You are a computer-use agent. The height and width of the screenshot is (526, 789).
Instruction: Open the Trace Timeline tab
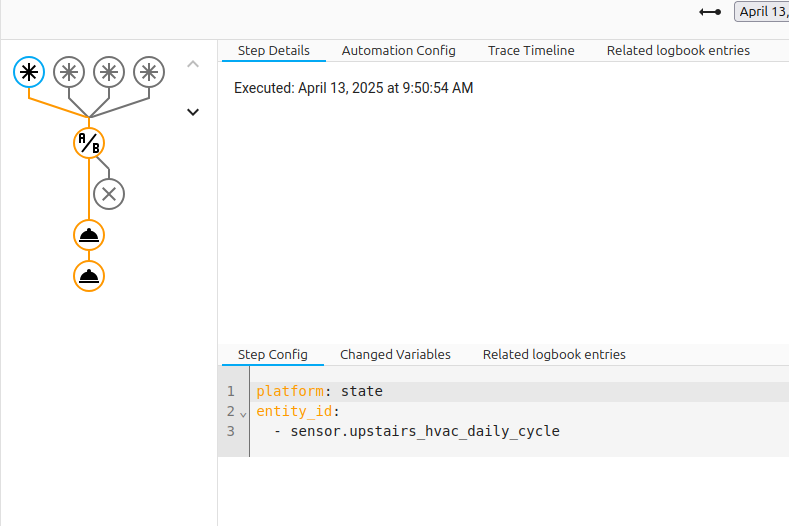(531, 50)
